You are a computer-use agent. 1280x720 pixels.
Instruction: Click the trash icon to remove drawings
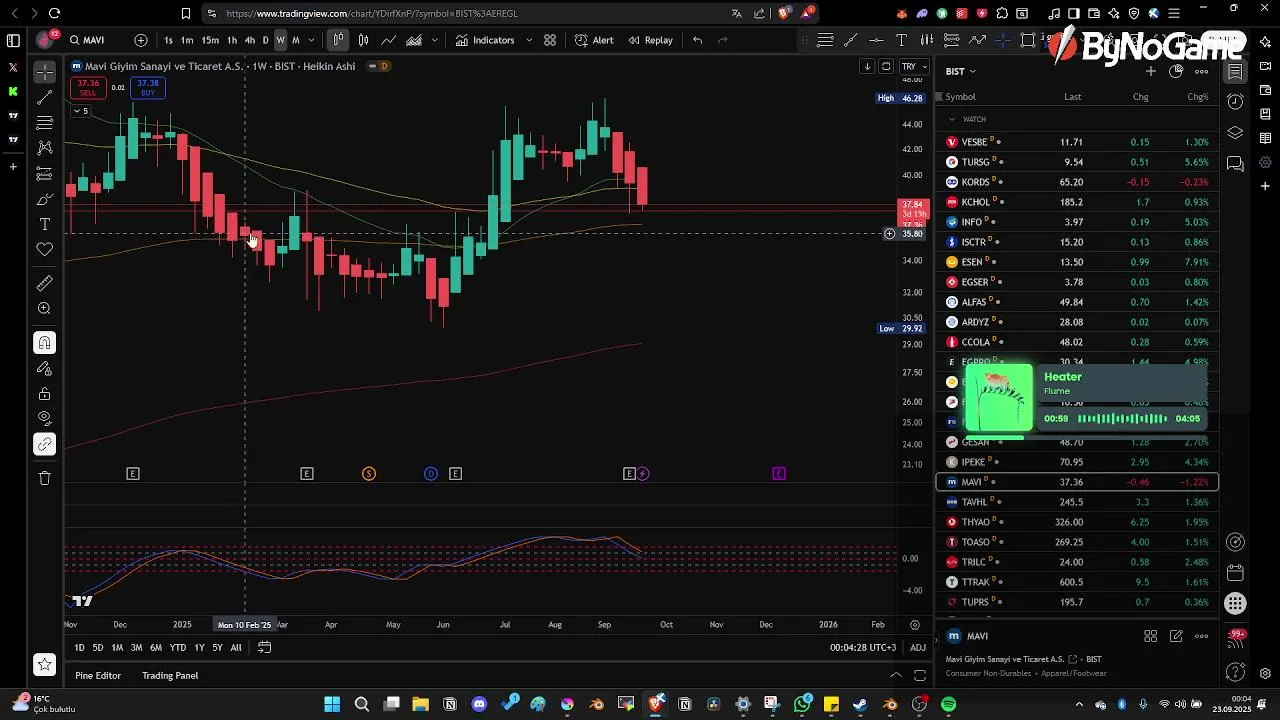coord(44,478)
